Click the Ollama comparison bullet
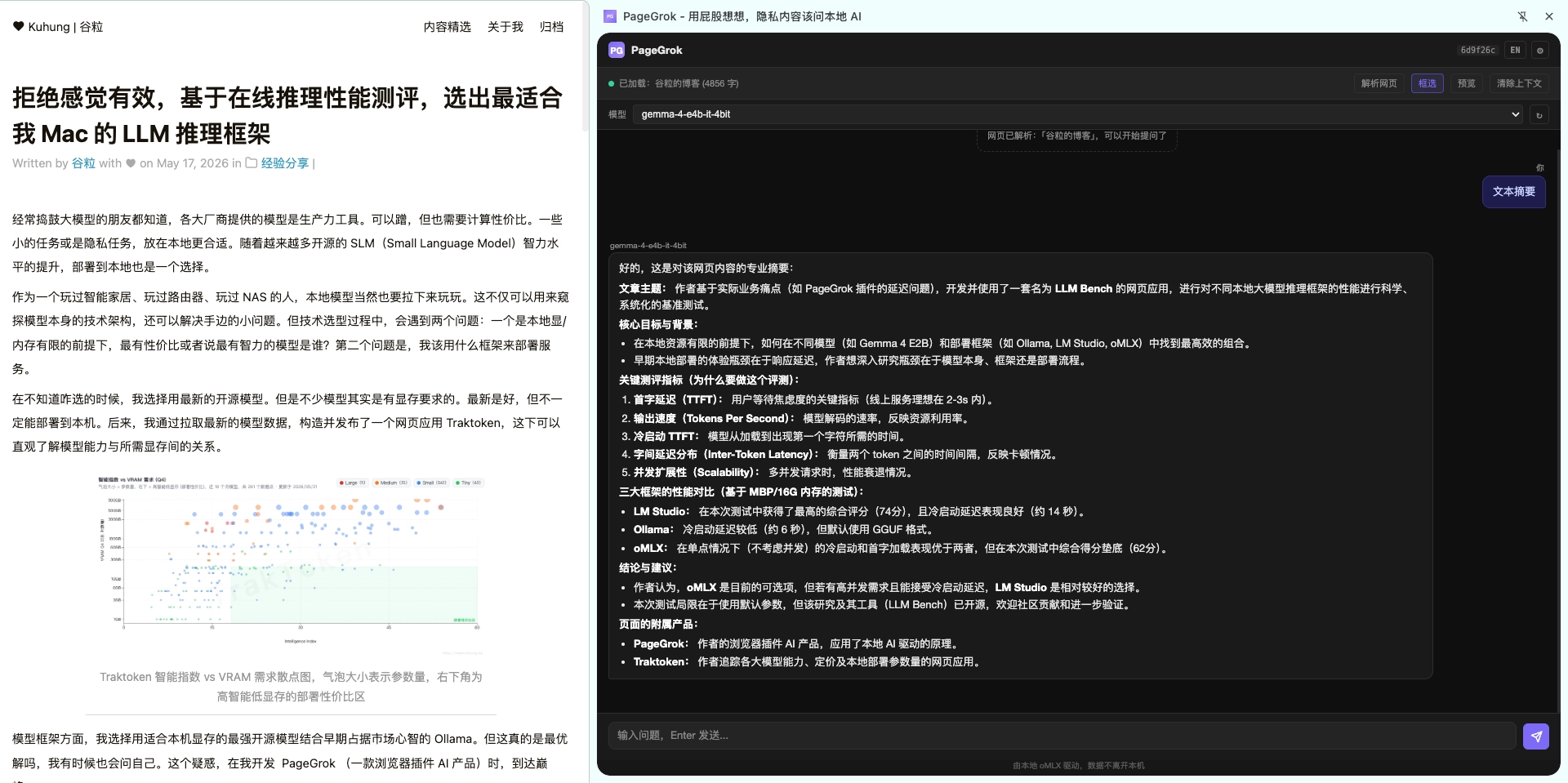The width and height of the screenshot is (1568, 783). click(x=786, y=530)
